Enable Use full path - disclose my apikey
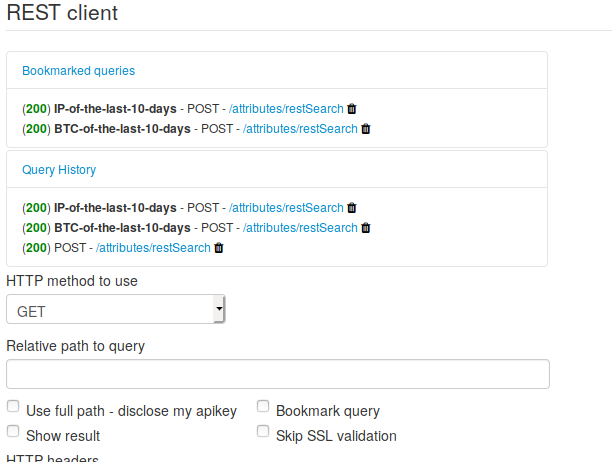Viewport: 612px width, 462px height. (x=13, y=407)
